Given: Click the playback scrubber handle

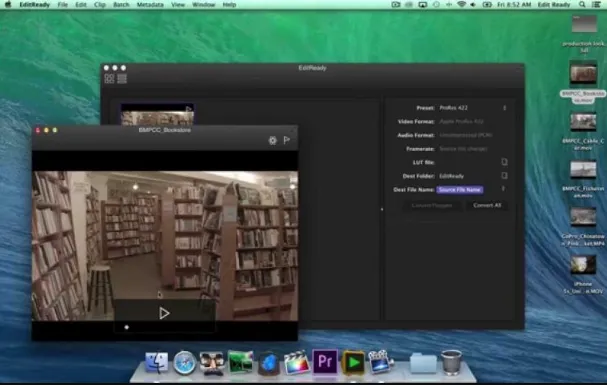Looking at the screenshot, I should tap(127, 327).
